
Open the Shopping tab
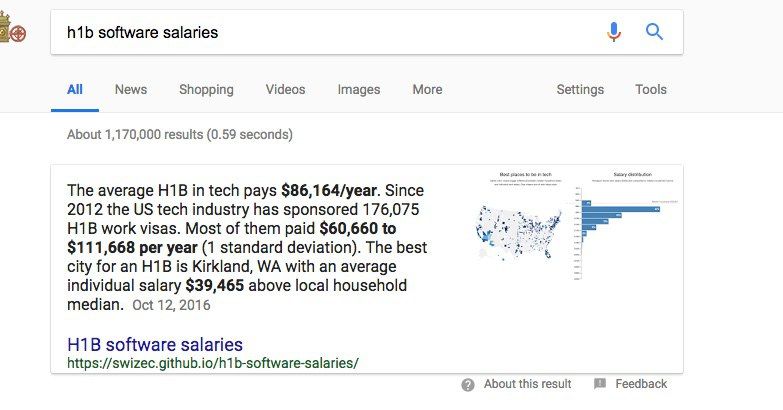tap(206, 90)
